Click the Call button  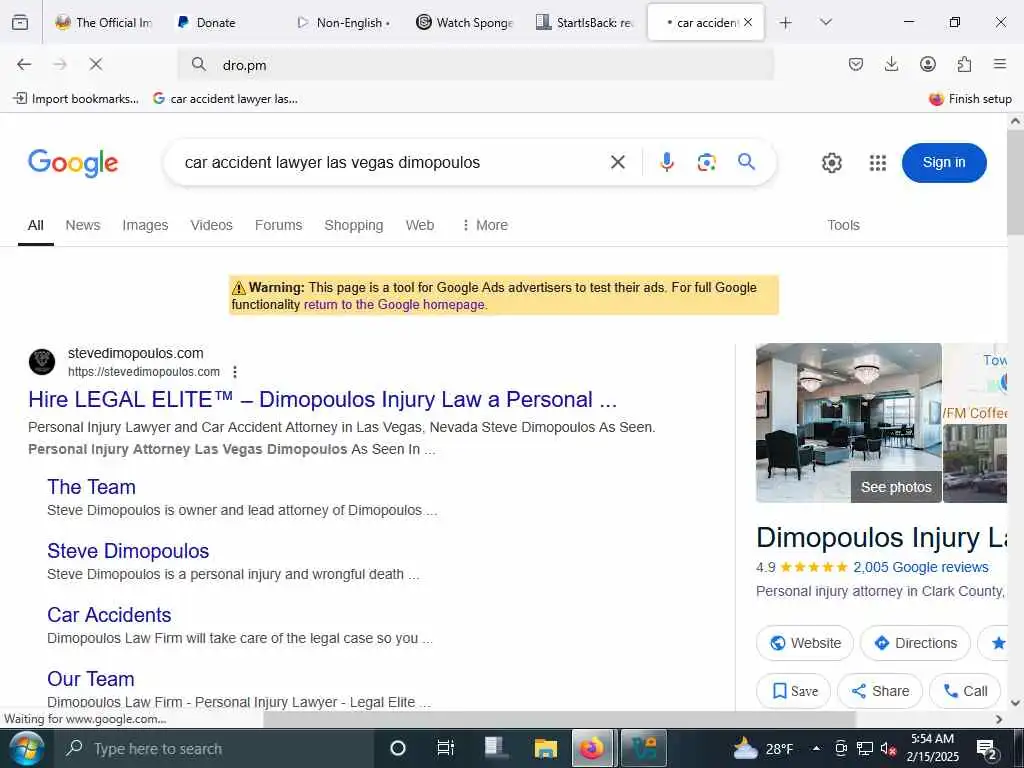tap(965, 691)
